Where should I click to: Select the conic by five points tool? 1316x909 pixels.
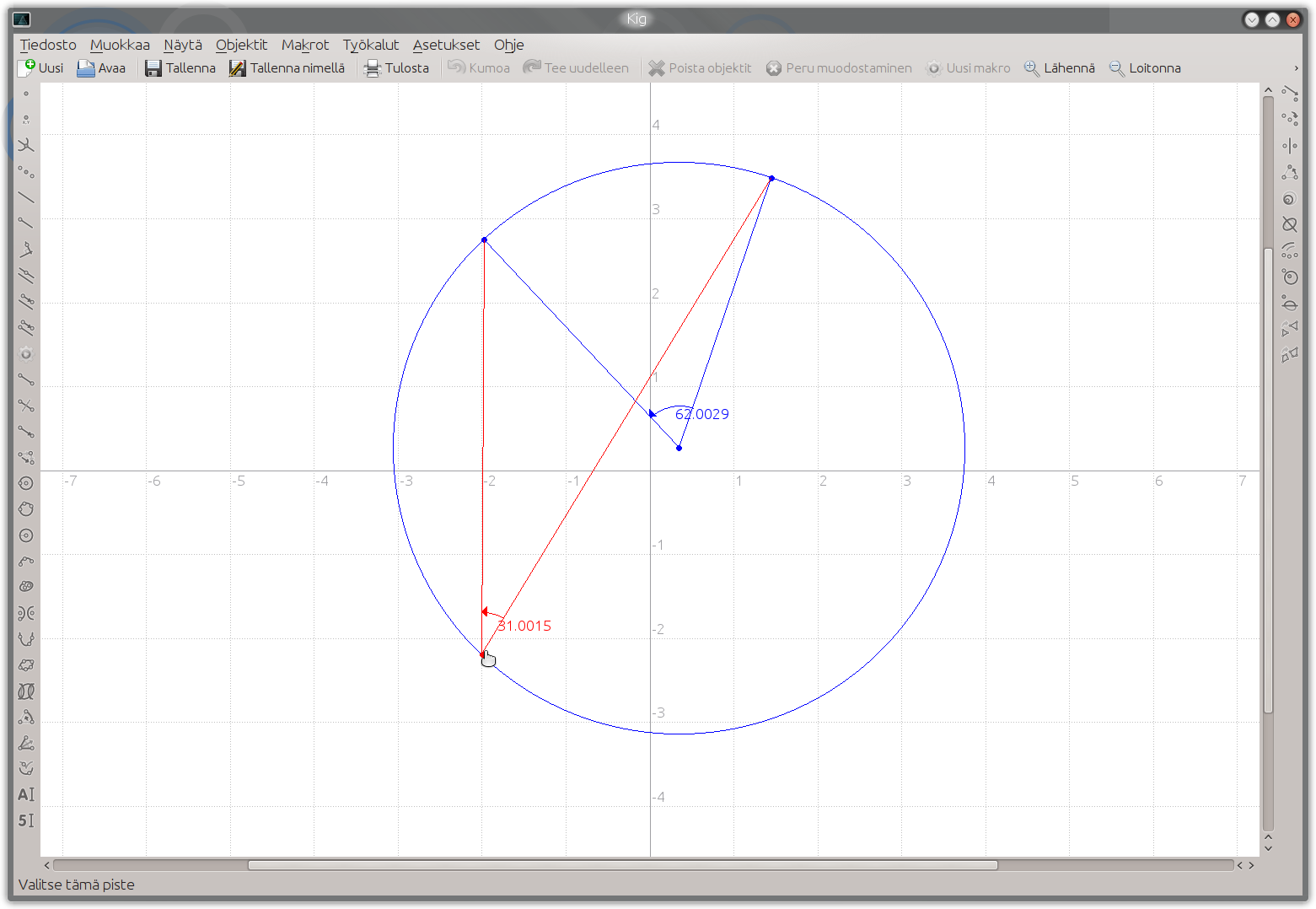click(x=26, y=665)
